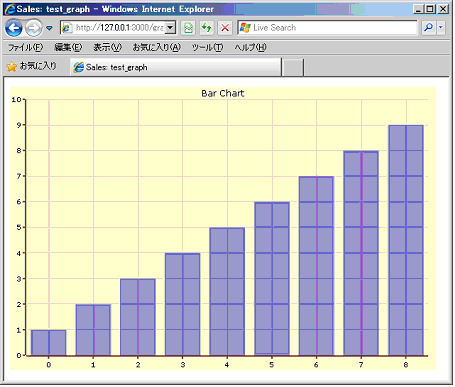
Task: Go back with the blue Back arrow
Action: (x=14, y=28)
